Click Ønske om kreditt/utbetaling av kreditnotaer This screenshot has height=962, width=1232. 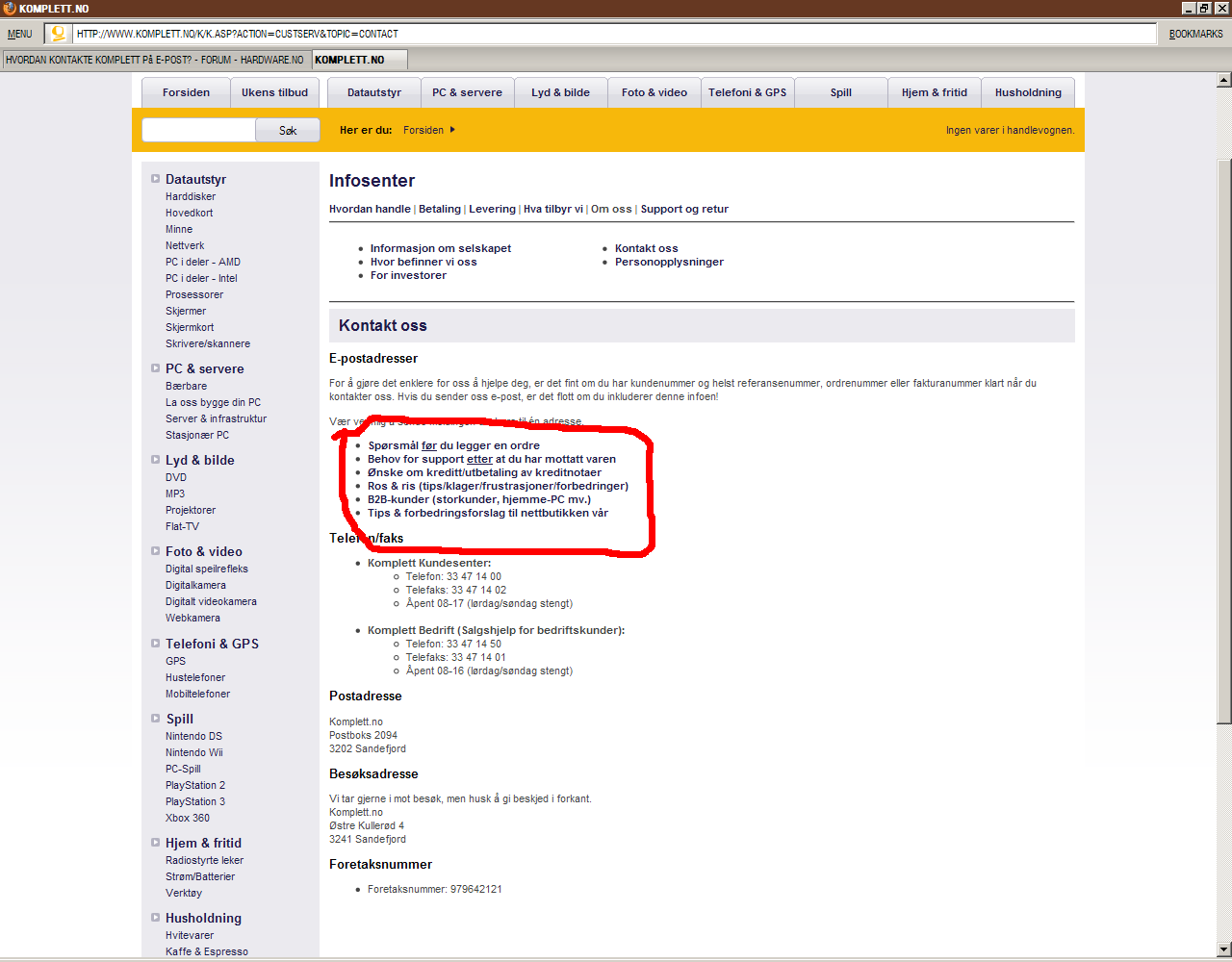[x=484, y=472]
